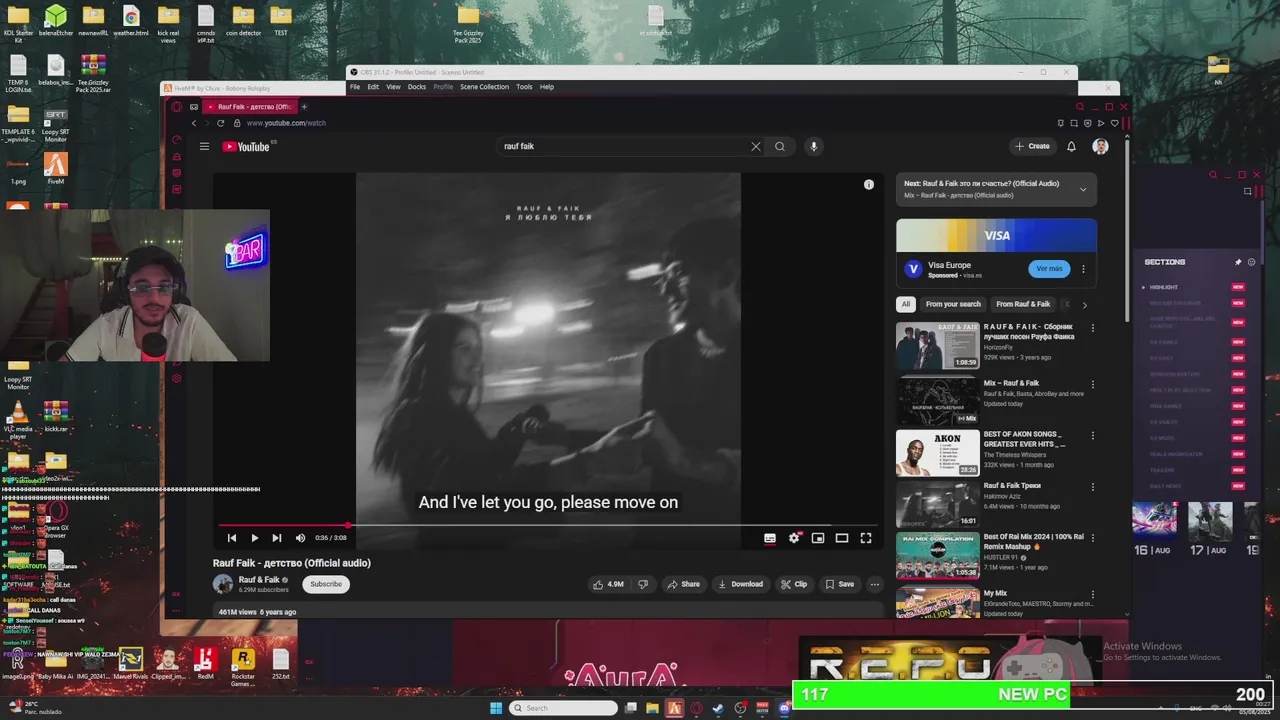Screen dimensions: 1280x720
Task: Go to the previous video
Action: pyautogui.click(x=232, y=538)
